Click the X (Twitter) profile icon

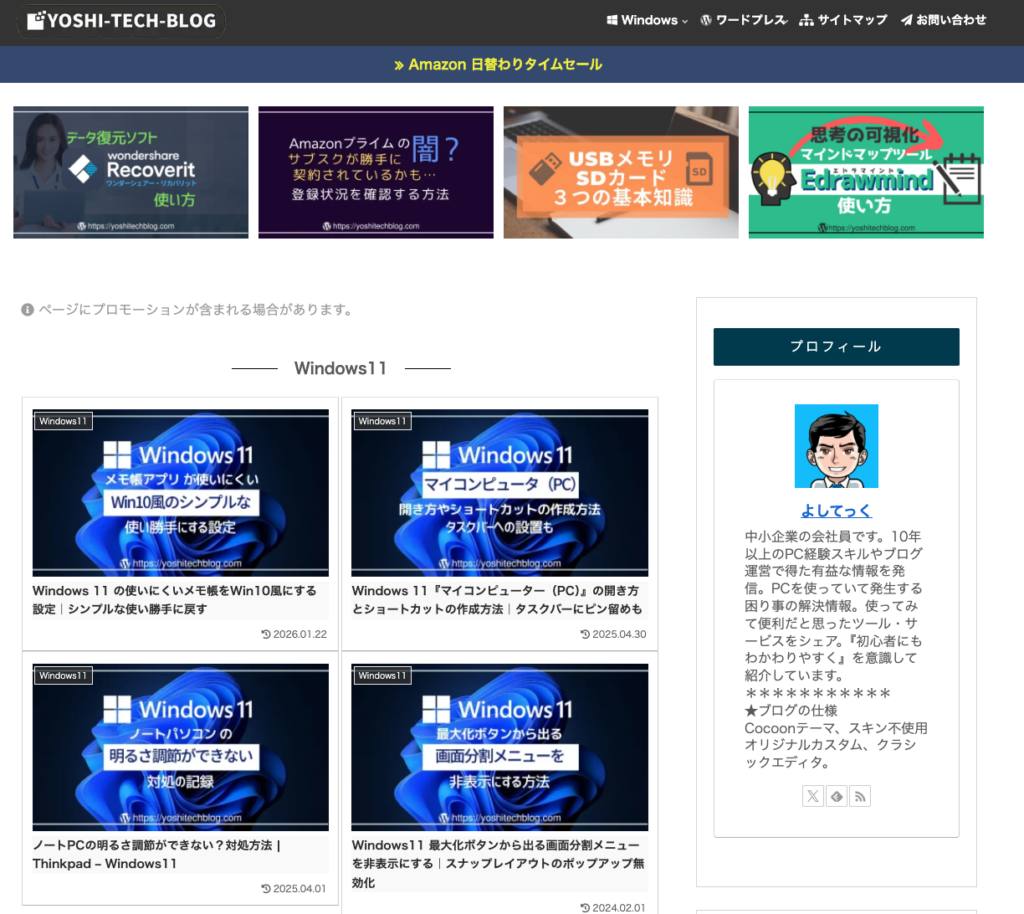point(813,796)
